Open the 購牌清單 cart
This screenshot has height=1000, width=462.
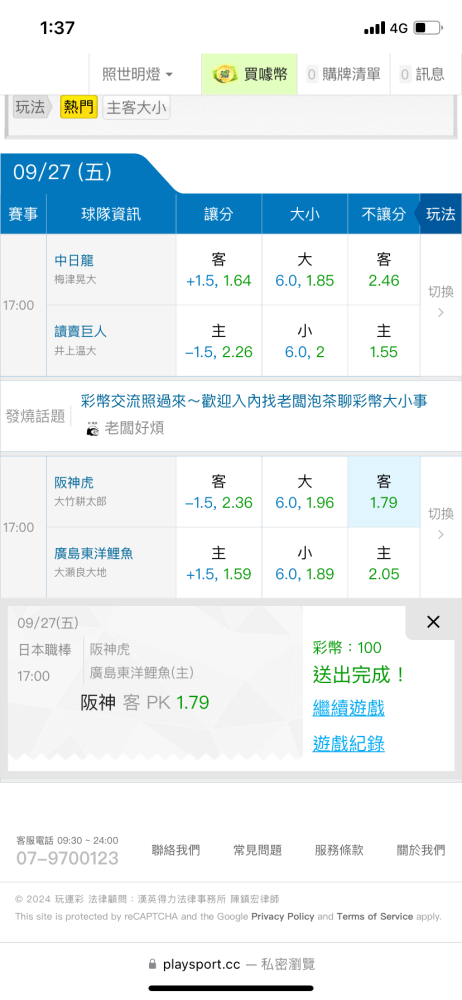[x=343, y=75]
